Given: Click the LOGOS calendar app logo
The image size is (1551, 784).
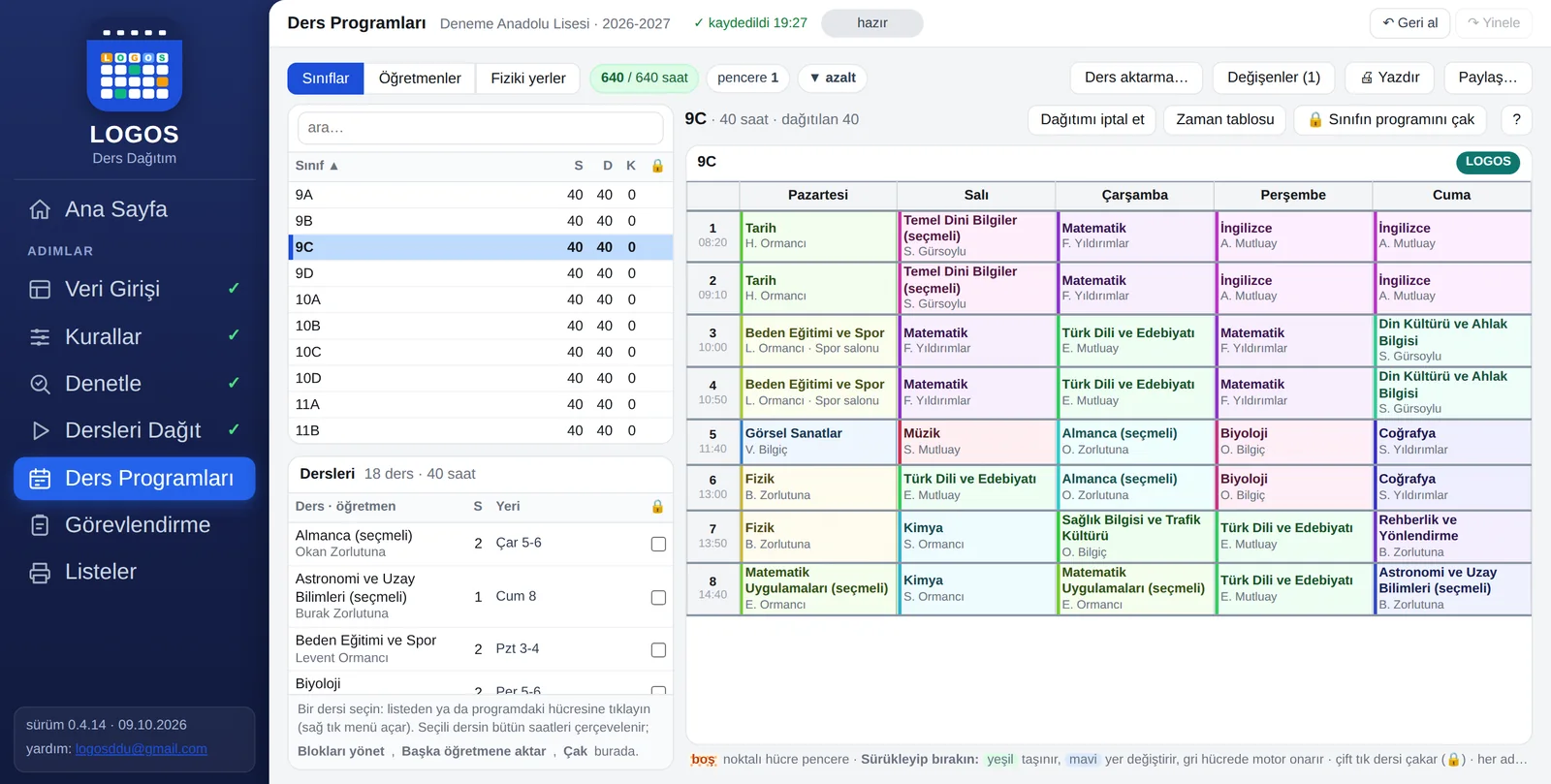Looking at the screenshot, I should (x=135, y=68).
